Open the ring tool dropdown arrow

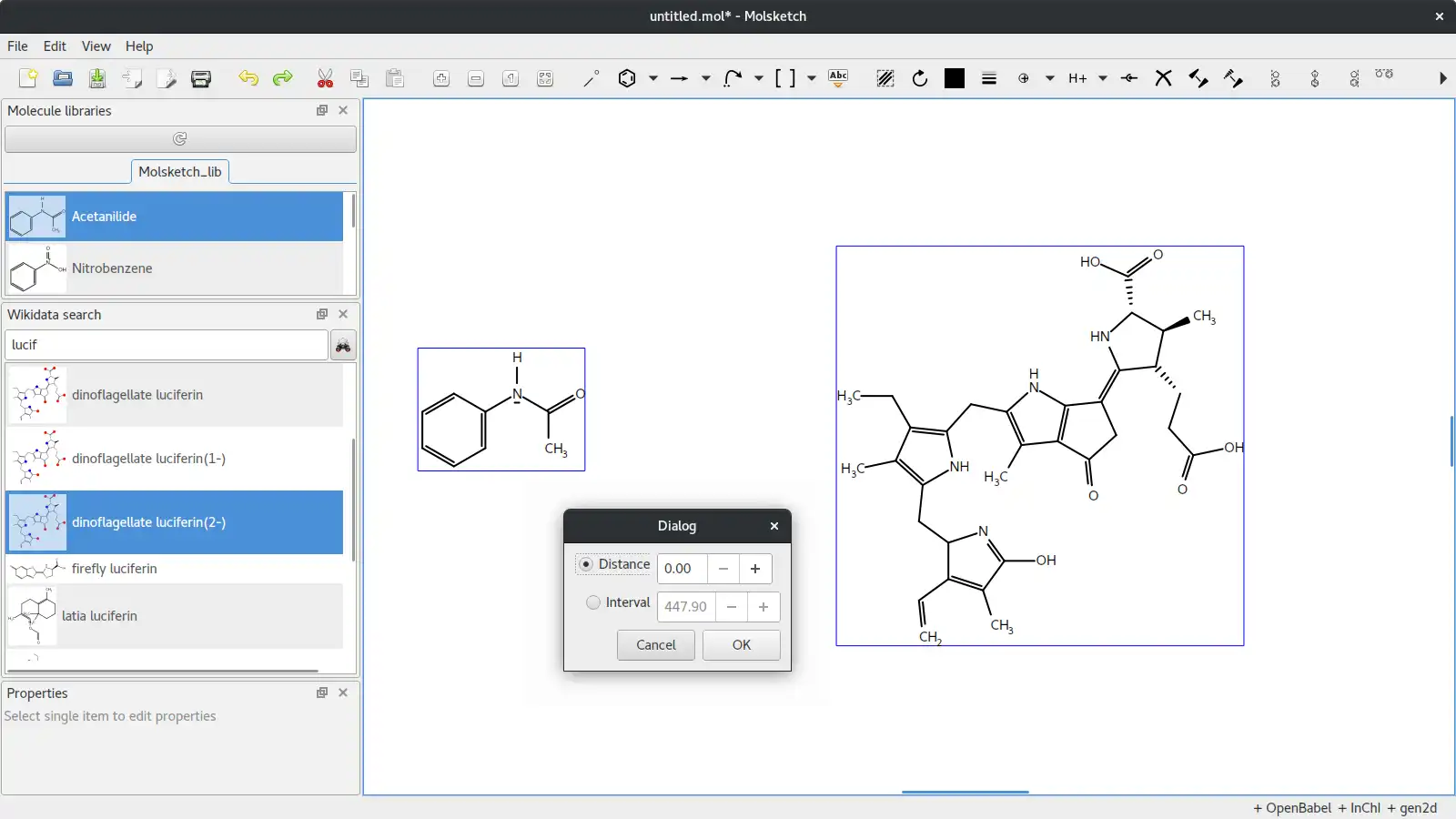tap(653, 79)
